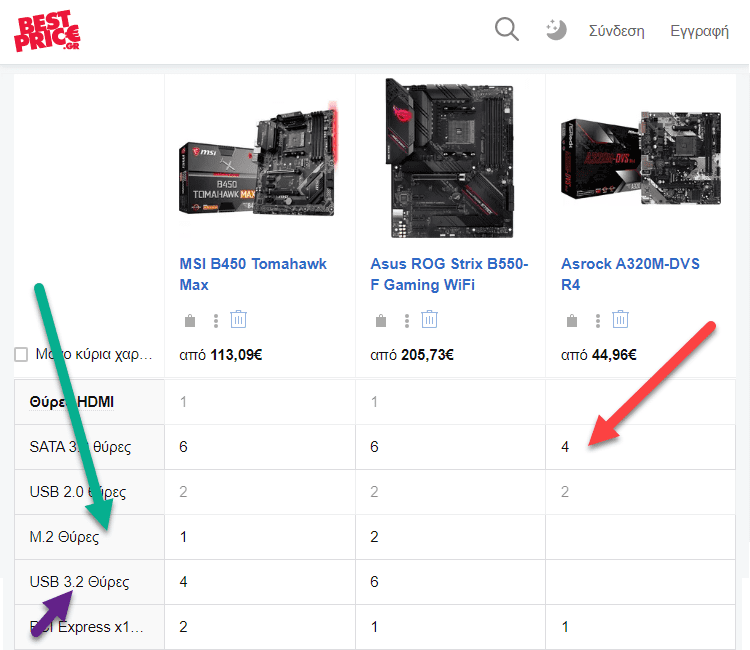Click the Asus USB 3.2 value 6
The image size is (750, 650).
(374, 582)
